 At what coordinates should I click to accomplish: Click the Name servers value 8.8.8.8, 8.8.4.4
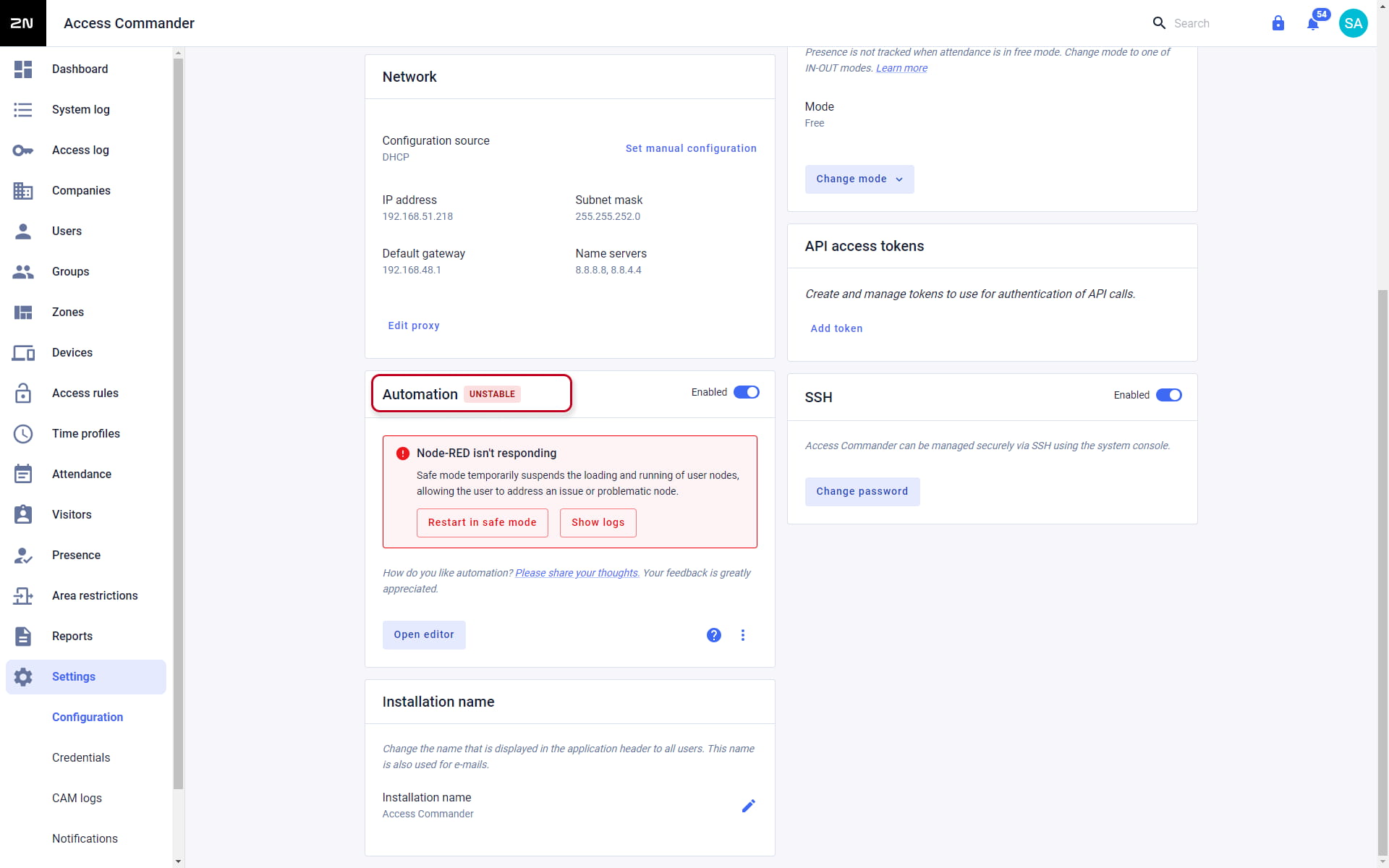click(x=608, y=270)
